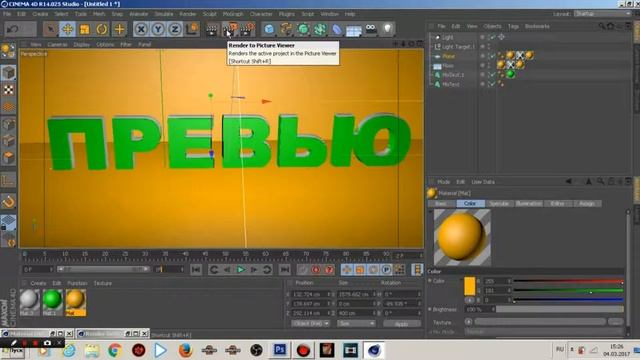Select the gray material thumbnail
The height and width of the screenshot is (360, 640).
[x=29, y=302]
